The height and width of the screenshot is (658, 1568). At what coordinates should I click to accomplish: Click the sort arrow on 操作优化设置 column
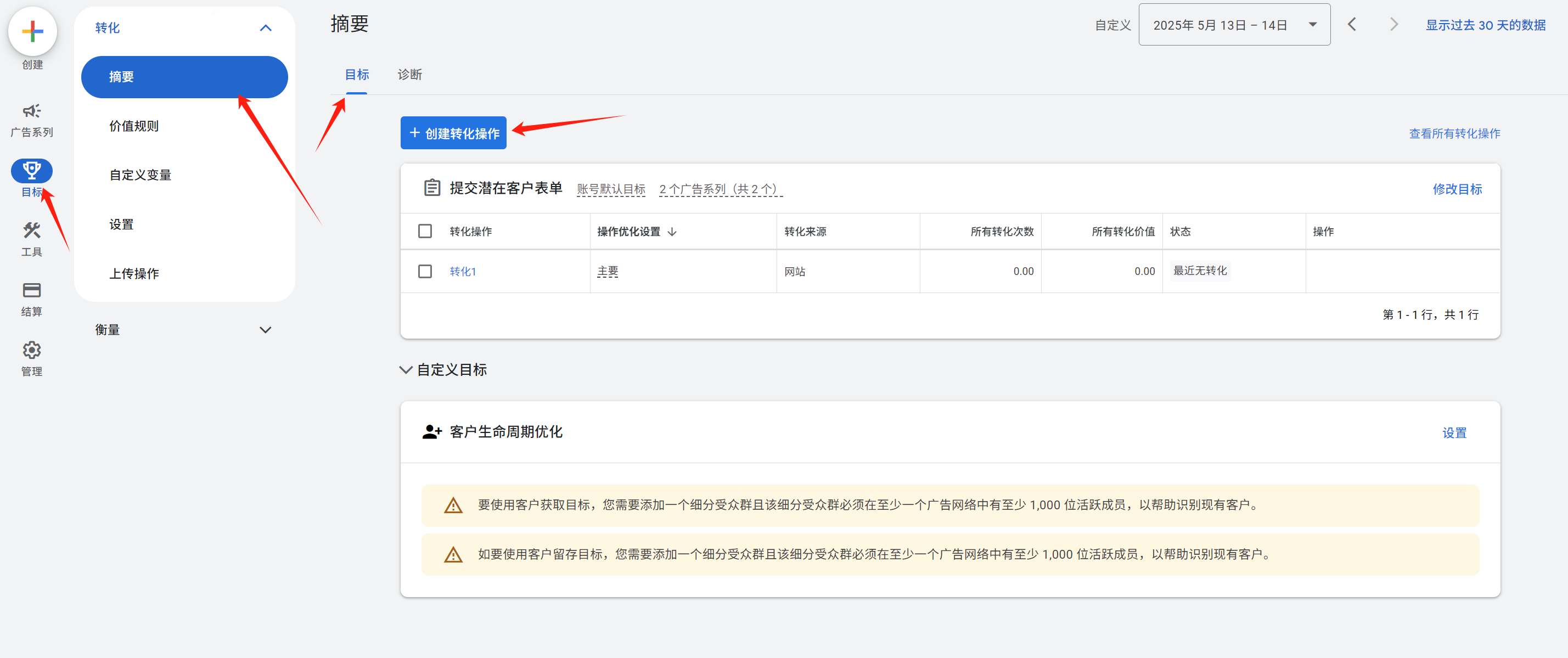pos(672,232)
